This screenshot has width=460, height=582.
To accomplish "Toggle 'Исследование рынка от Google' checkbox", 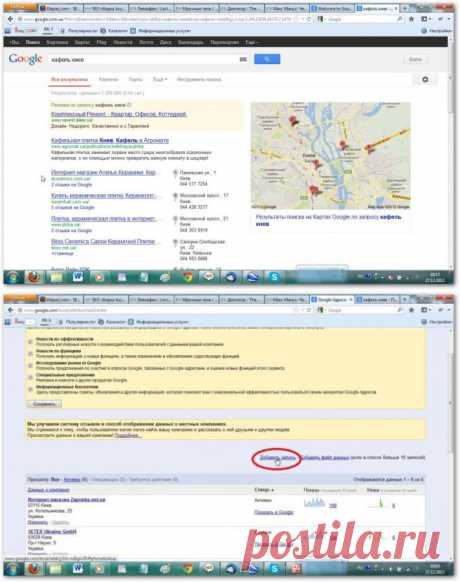I will 30,365.
